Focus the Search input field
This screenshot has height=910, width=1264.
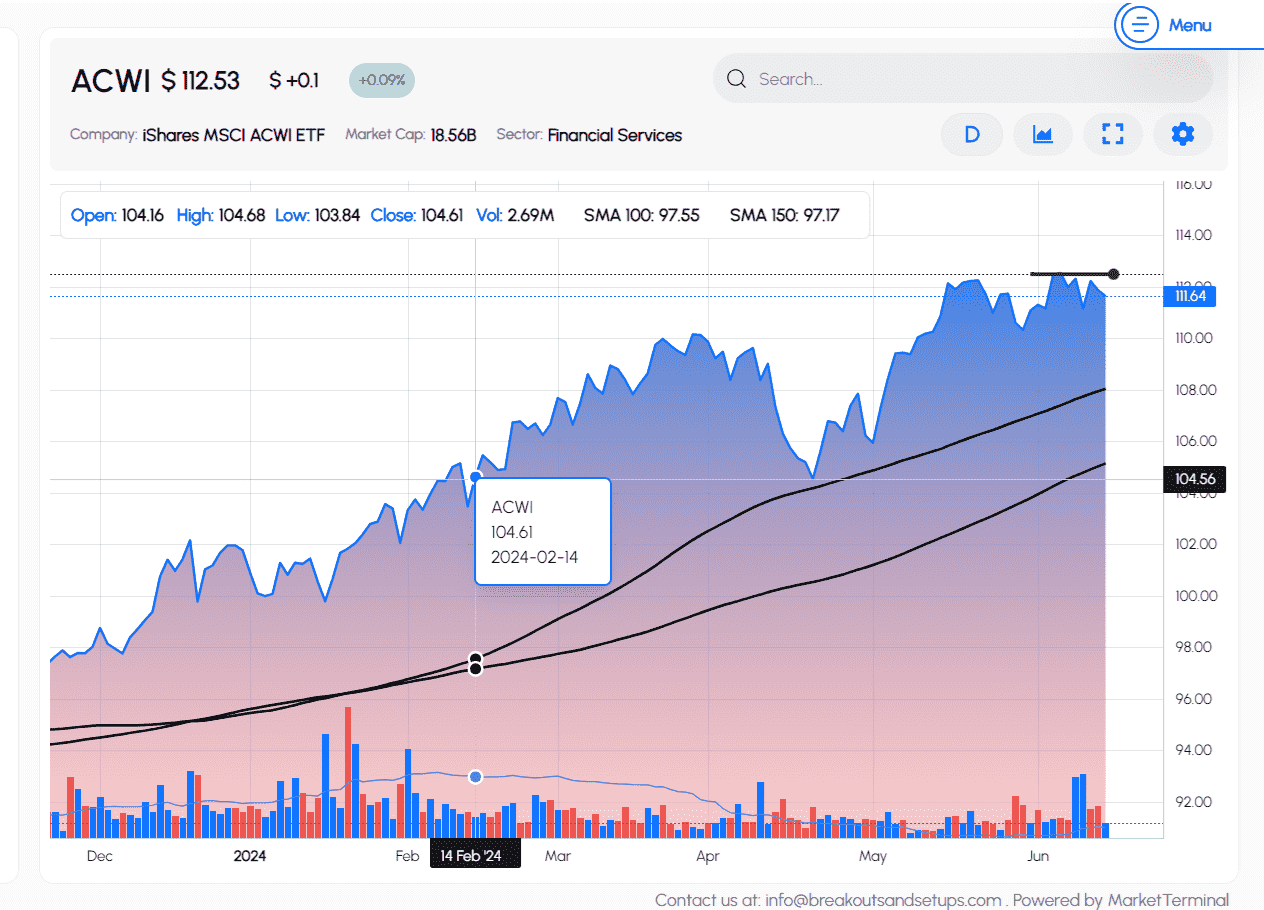(x=962, y=79)
